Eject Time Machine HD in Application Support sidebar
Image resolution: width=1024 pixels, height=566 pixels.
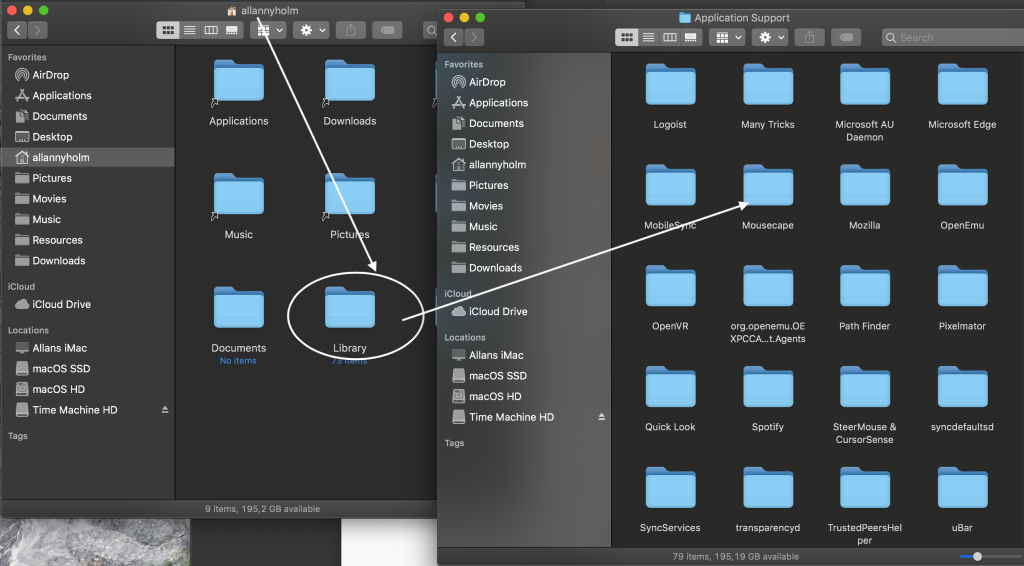[x=601, y=417]
